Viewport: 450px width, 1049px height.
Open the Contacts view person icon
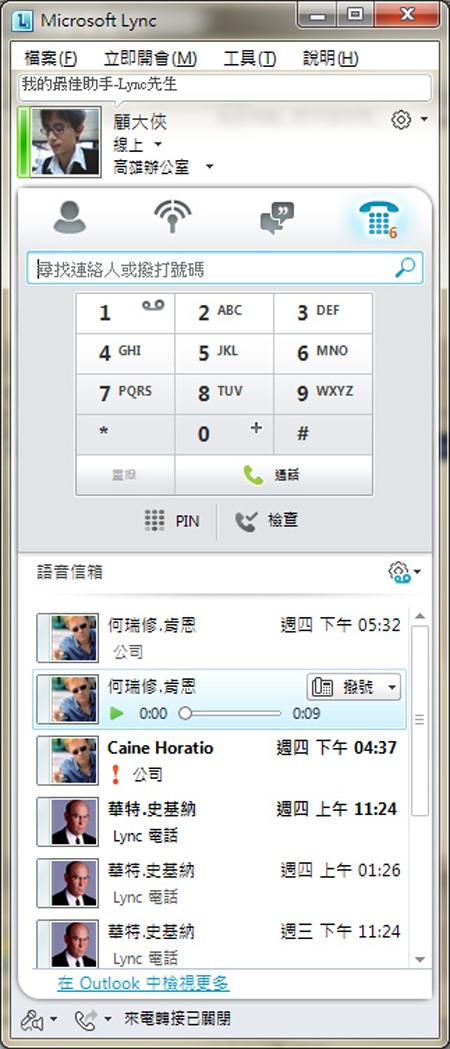point(70,217)
